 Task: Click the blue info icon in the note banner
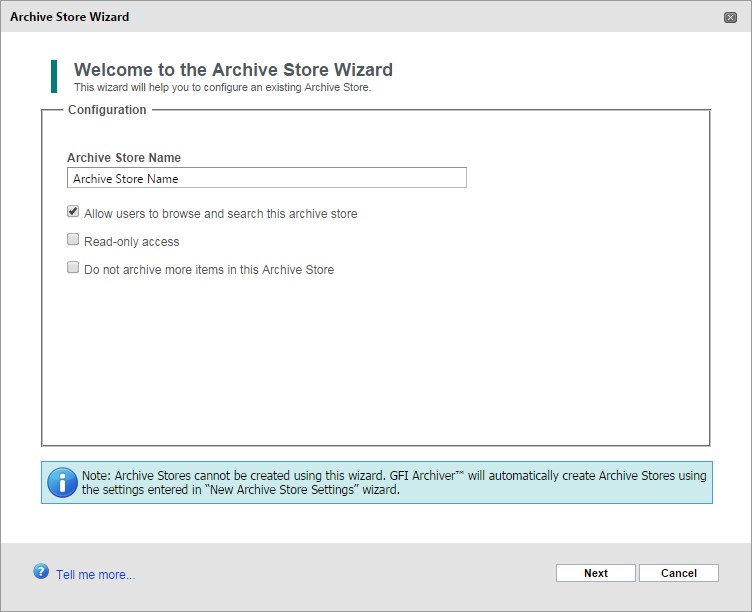(x=62, y=483)
